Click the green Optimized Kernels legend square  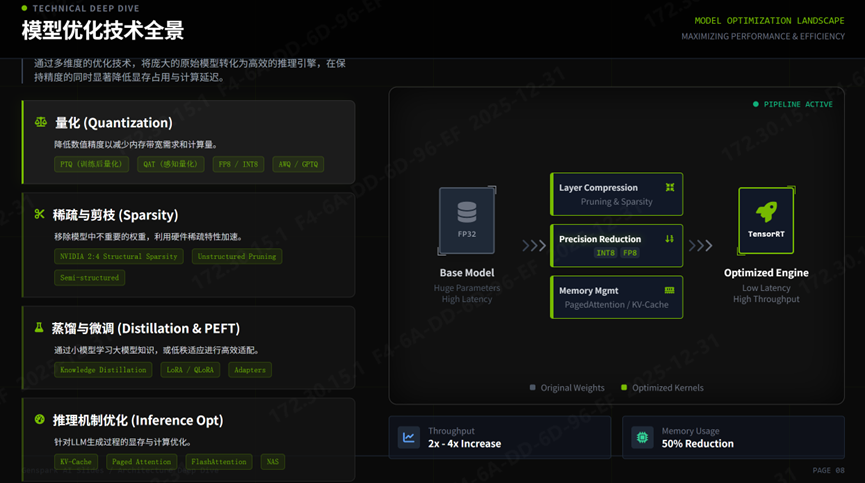[x=624, y=387]
